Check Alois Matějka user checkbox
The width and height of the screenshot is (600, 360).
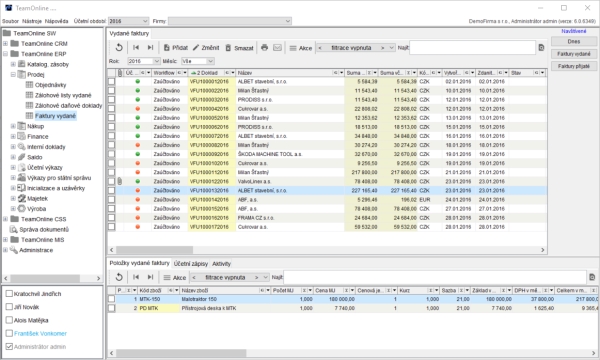(9, 320)
